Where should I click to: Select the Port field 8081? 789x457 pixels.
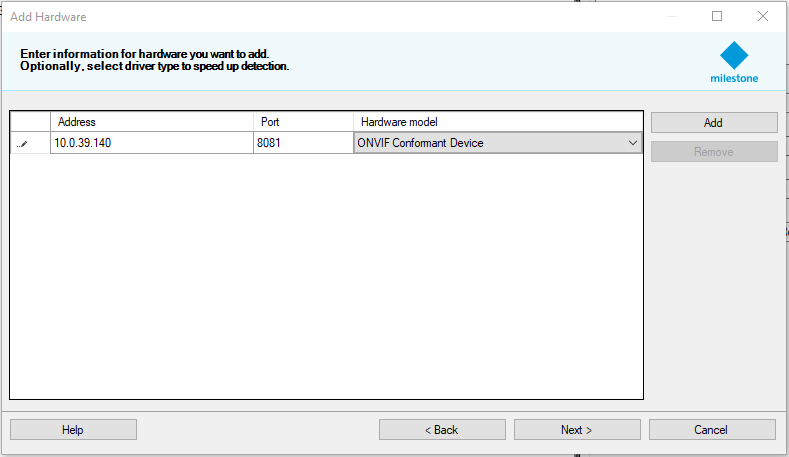[303, 143]
